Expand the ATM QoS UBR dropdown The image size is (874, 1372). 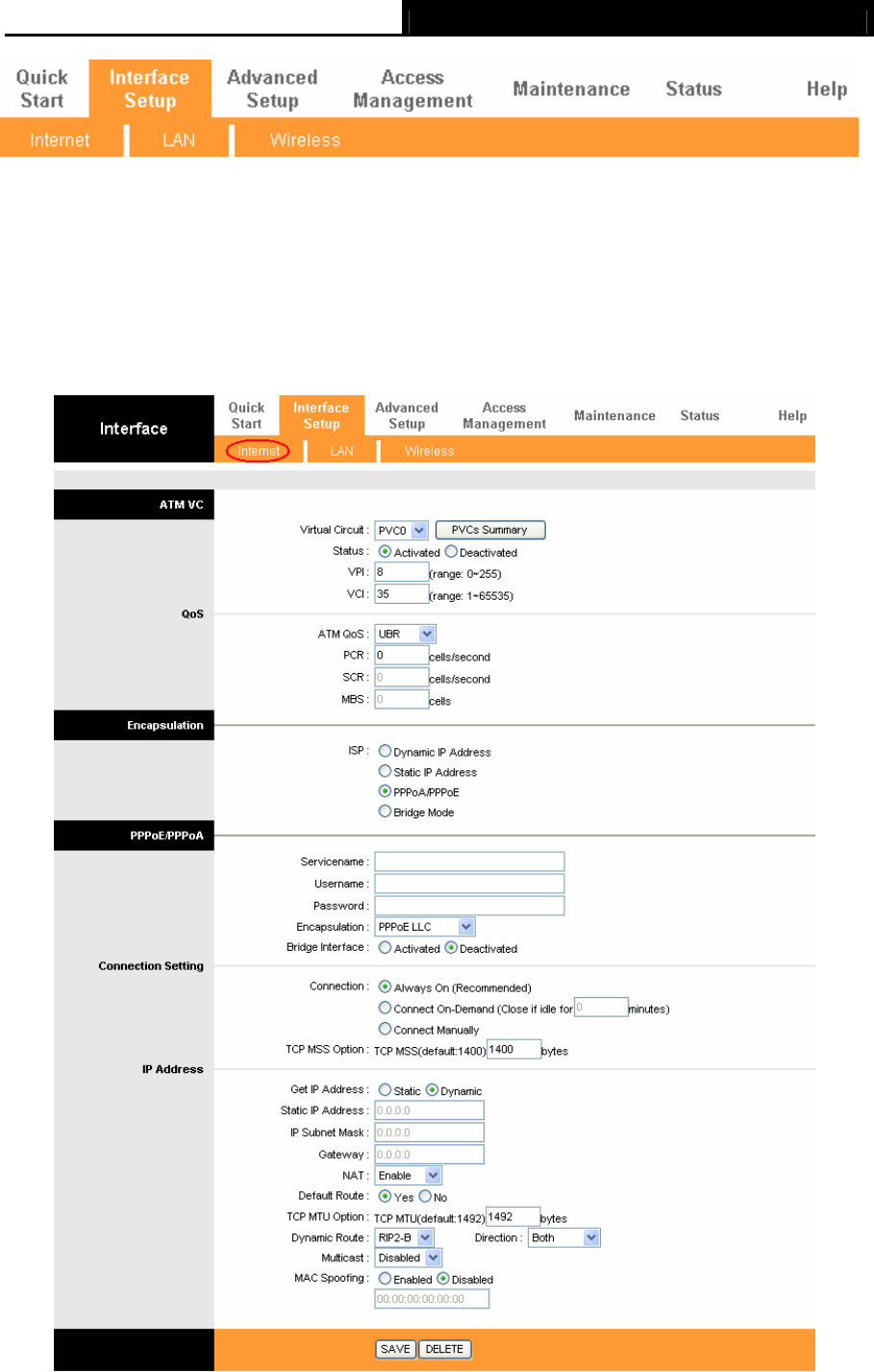(406, 635)
